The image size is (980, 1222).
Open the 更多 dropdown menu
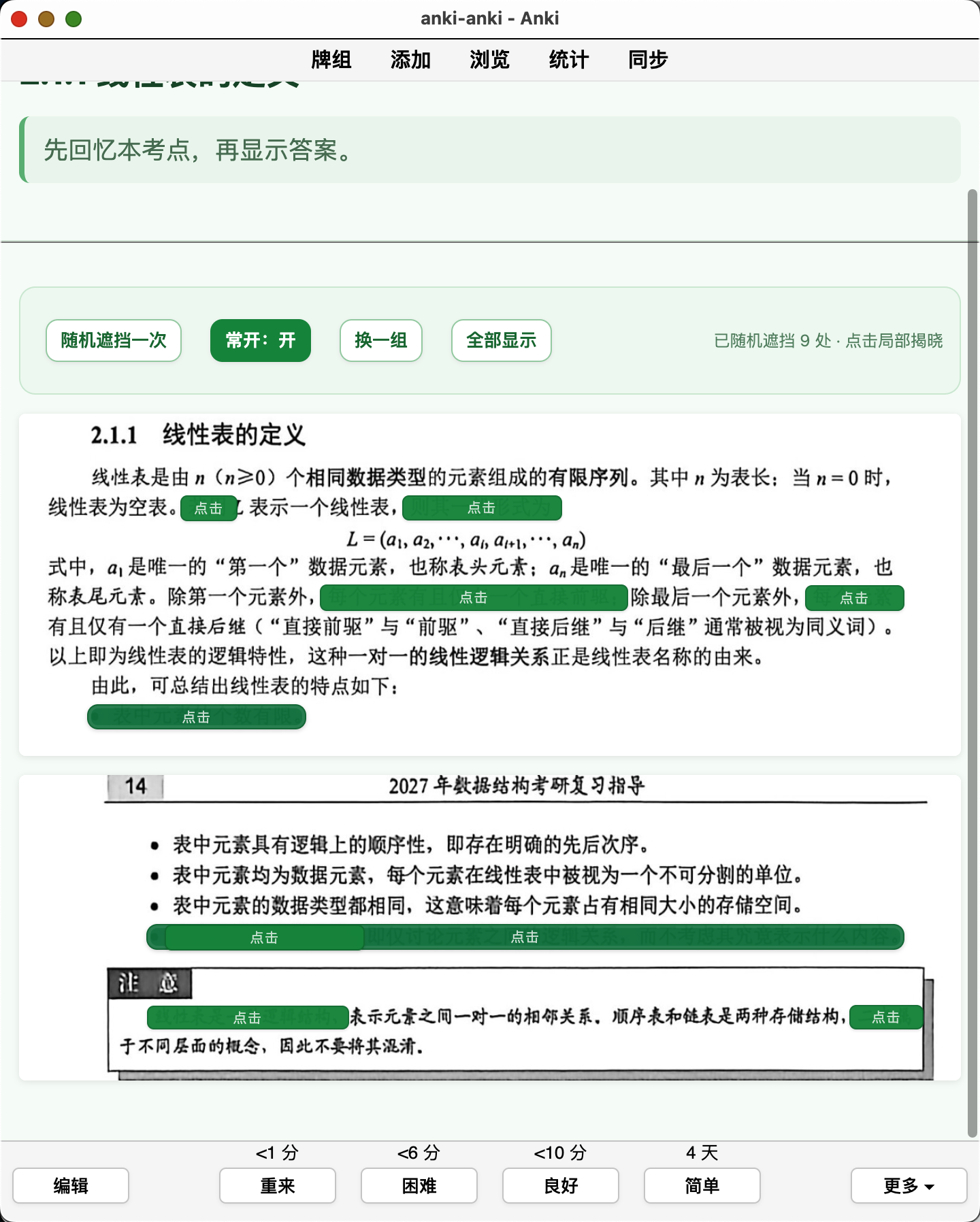[909, 1186]
